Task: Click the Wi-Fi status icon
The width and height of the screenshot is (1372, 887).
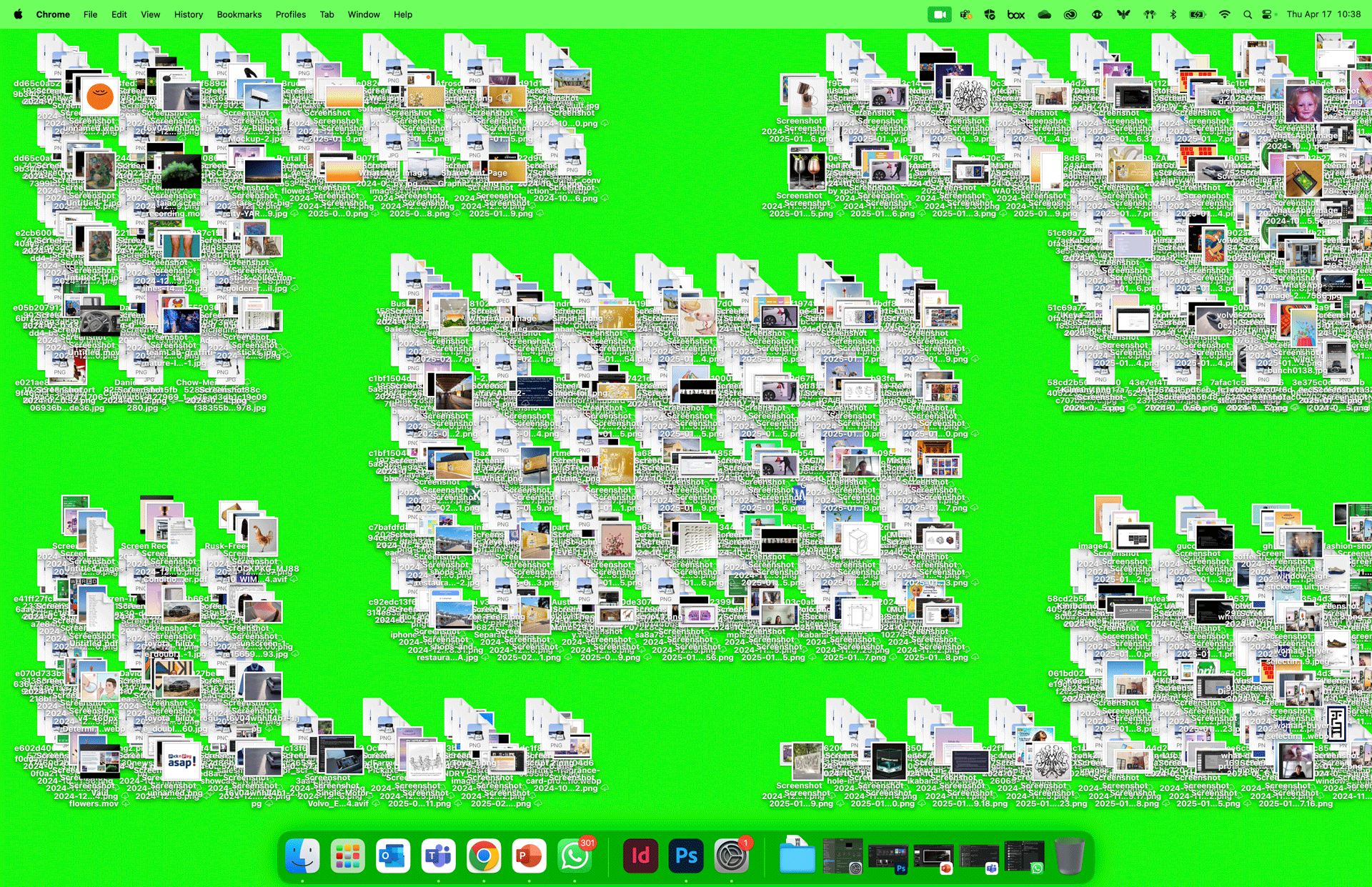Action: [x=1224, y=14]
